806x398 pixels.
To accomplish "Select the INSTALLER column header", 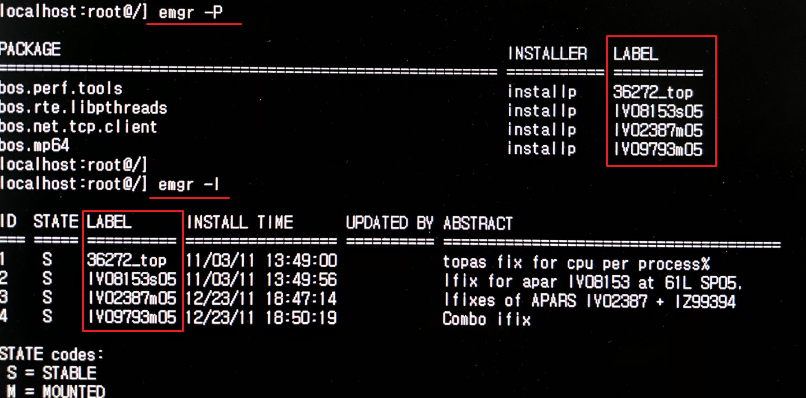I will click(547, 53).
